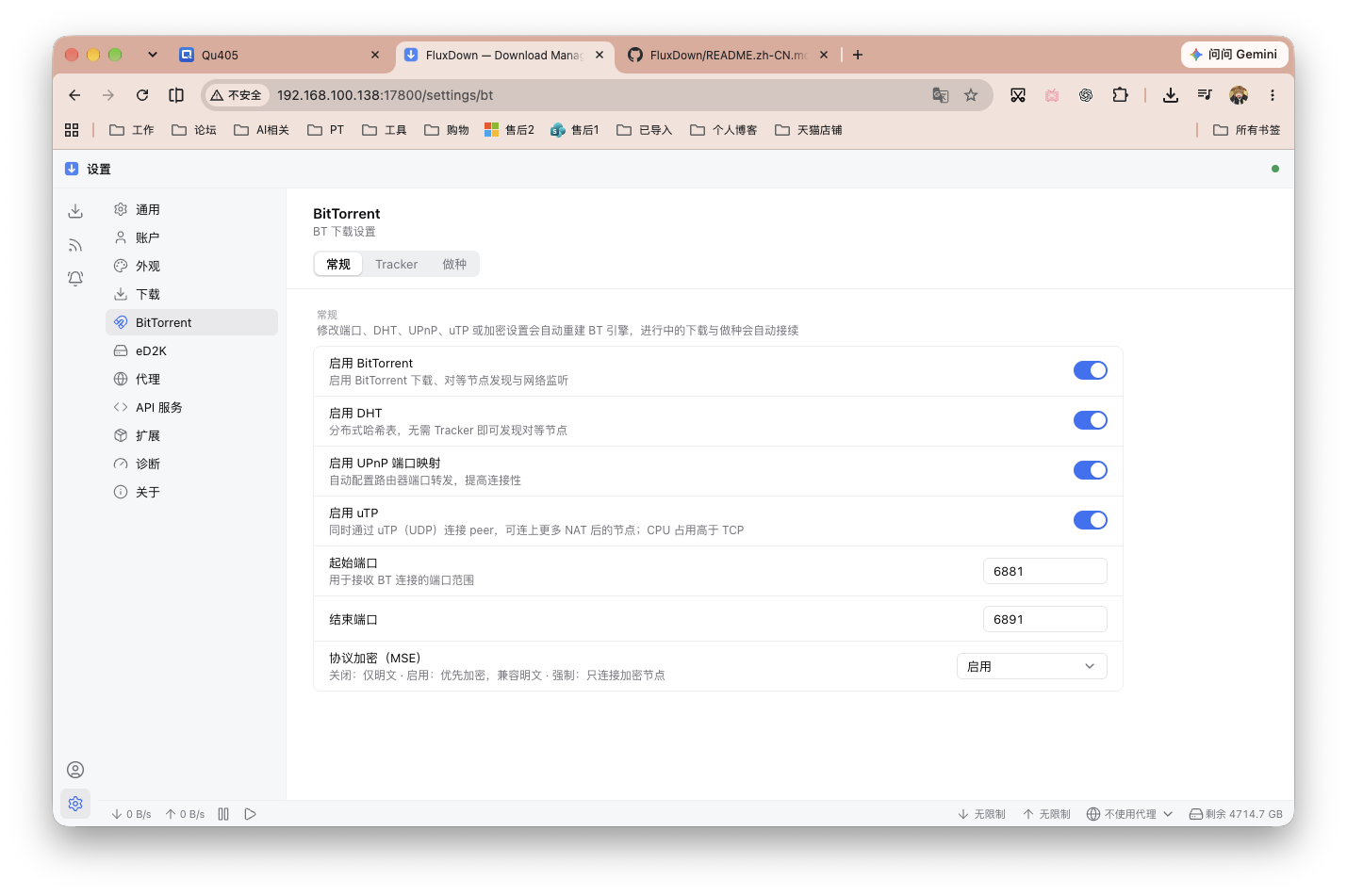Image resolution: width=1347 pixels, height=896 pixels.
Task: Expand the proxy selector in status bar
Action: coord(1129,814)
